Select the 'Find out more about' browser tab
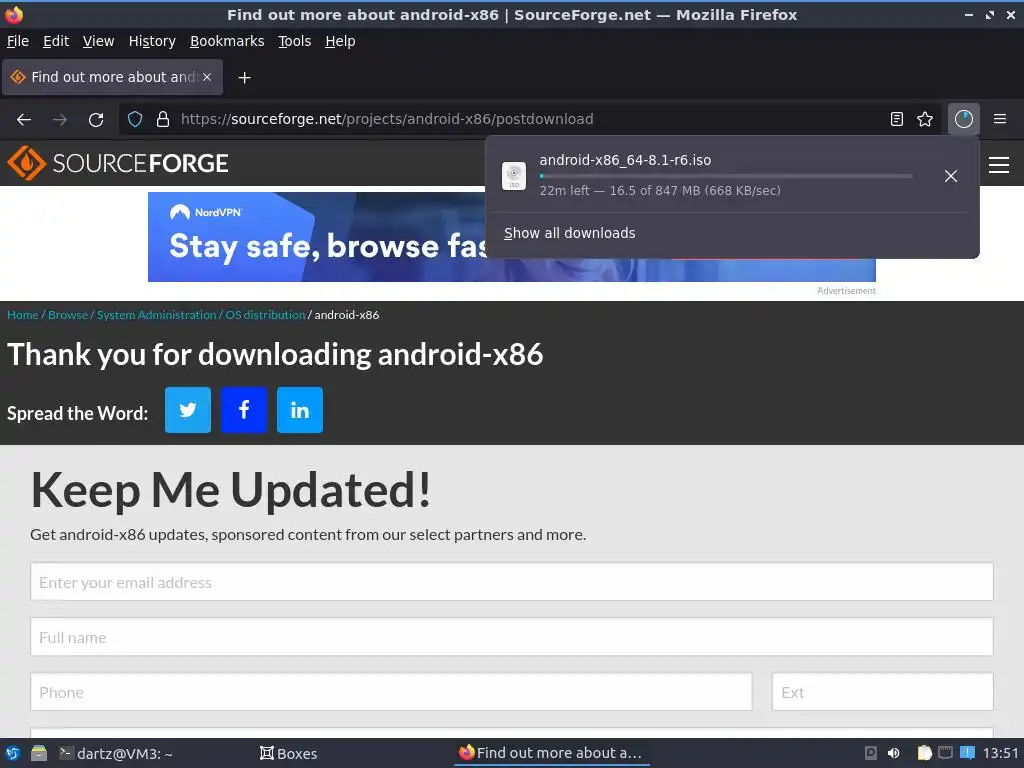The image size is (1024, 768). click(112, 77)
